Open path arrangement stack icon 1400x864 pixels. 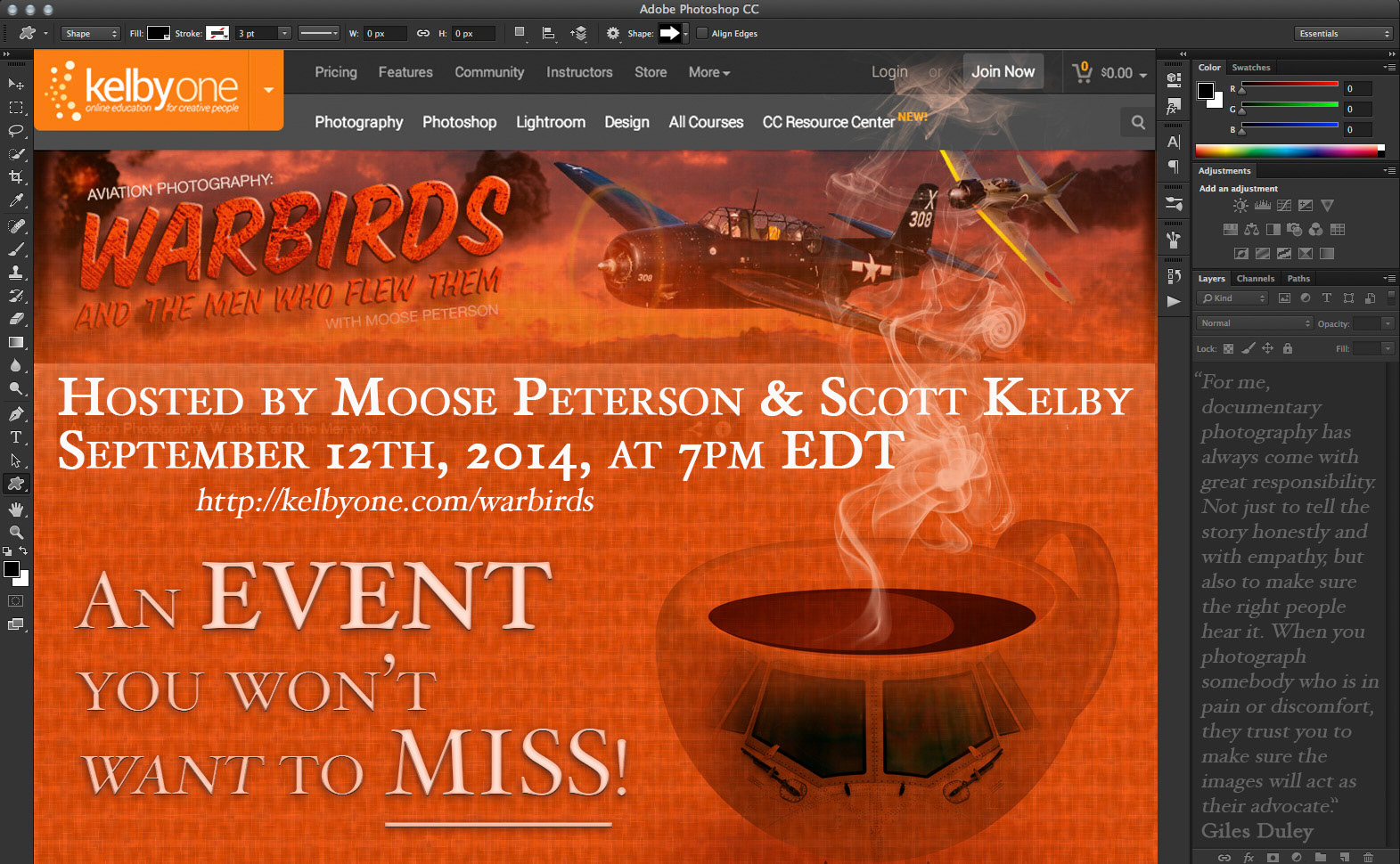point(579,33)
